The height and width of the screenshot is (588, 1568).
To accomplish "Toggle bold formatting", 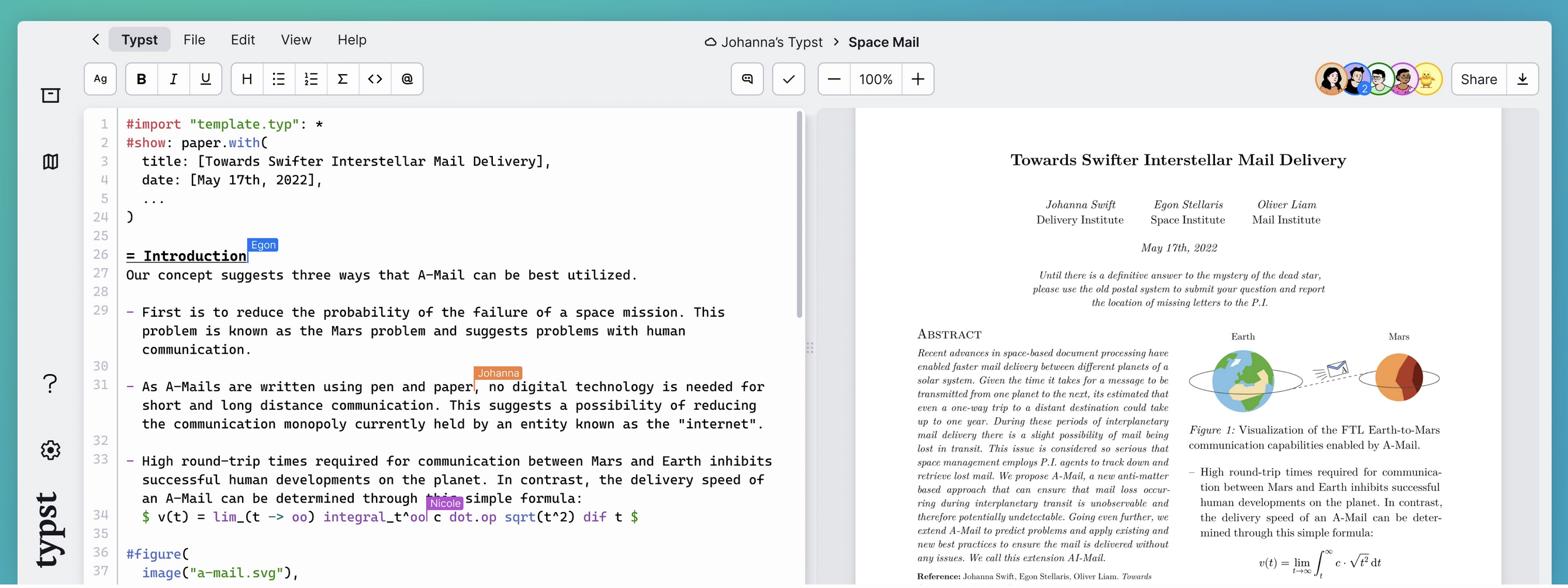I will click(x=141, y=79).
